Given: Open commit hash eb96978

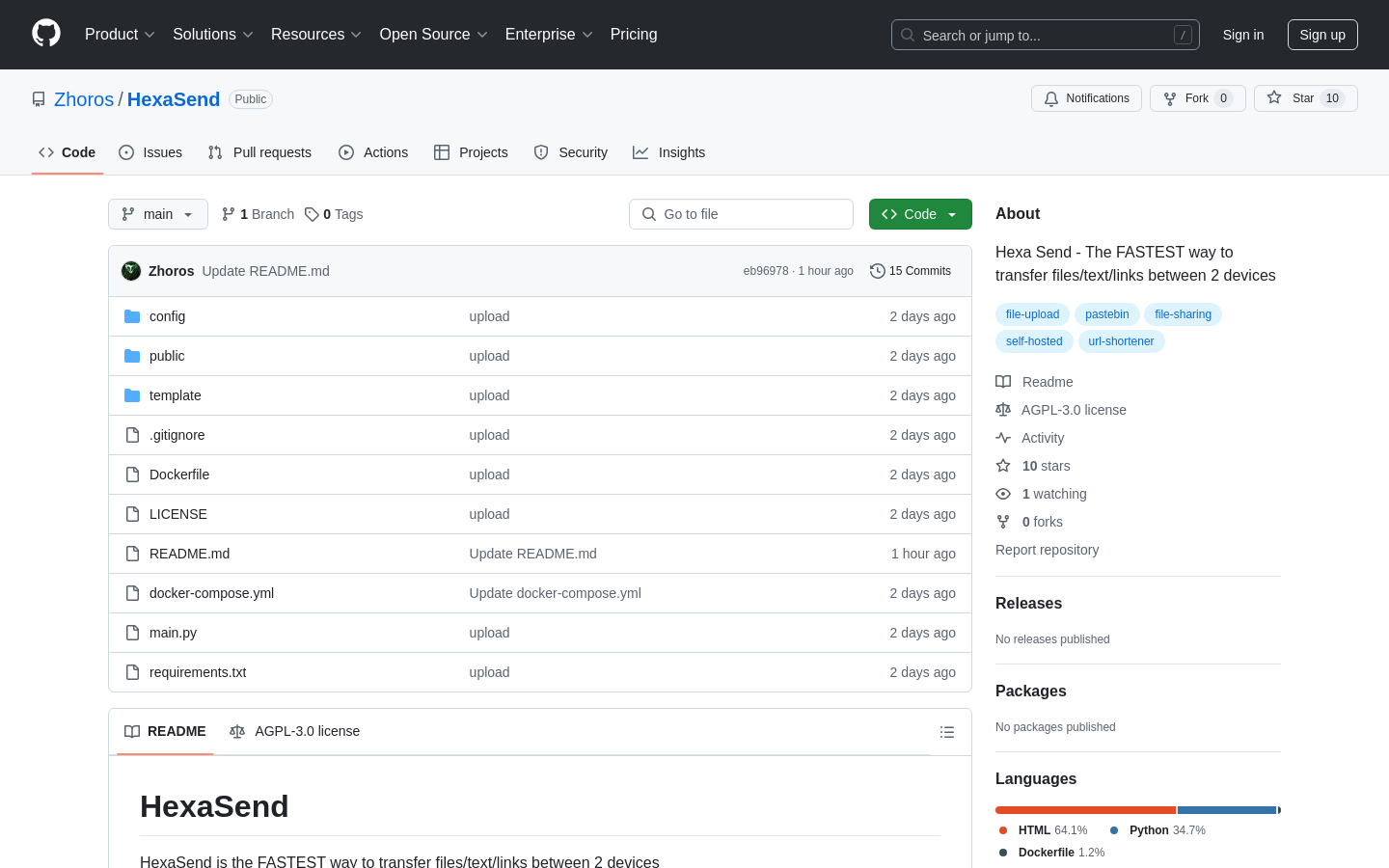Looking at the screenshot, I should coord(766,271).
